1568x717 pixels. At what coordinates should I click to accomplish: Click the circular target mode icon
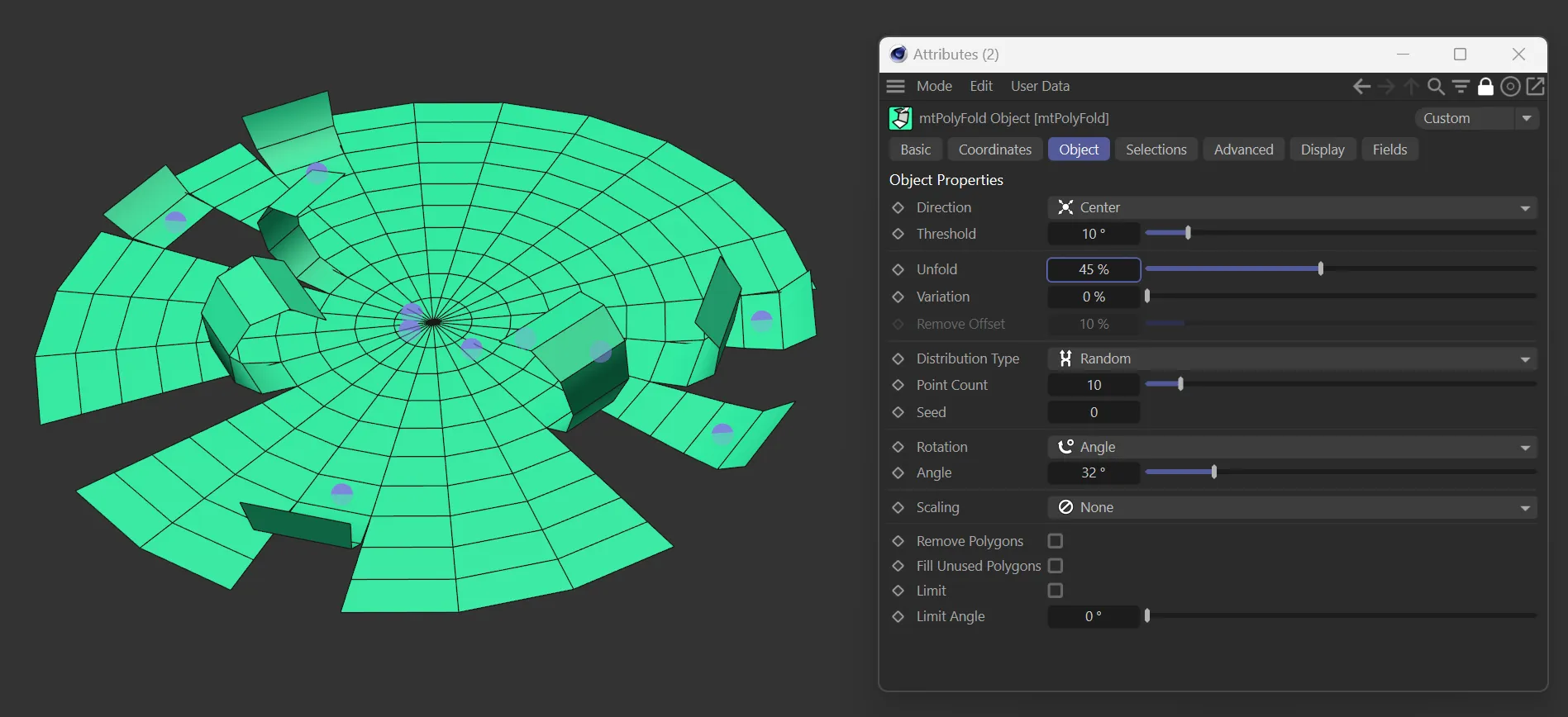point(1510,87)
